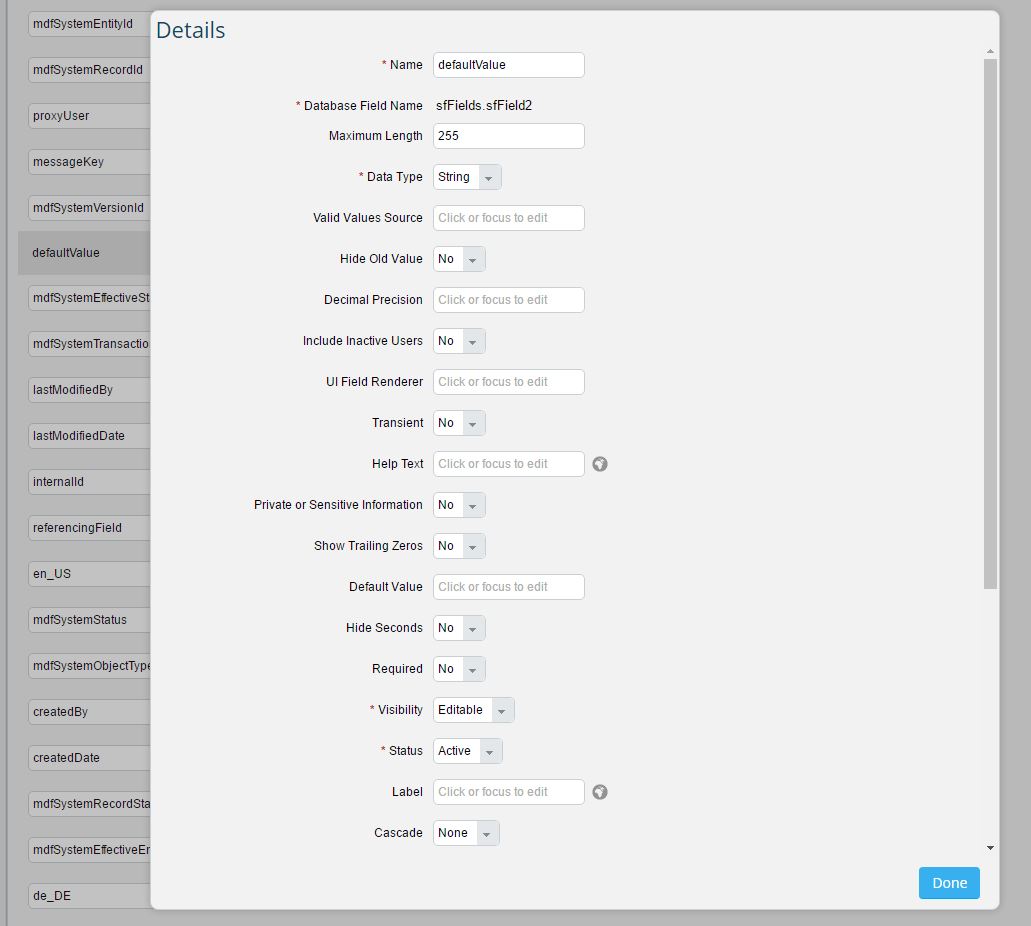
Task: Focus the Help Text field
Action: tap(508, 464)
